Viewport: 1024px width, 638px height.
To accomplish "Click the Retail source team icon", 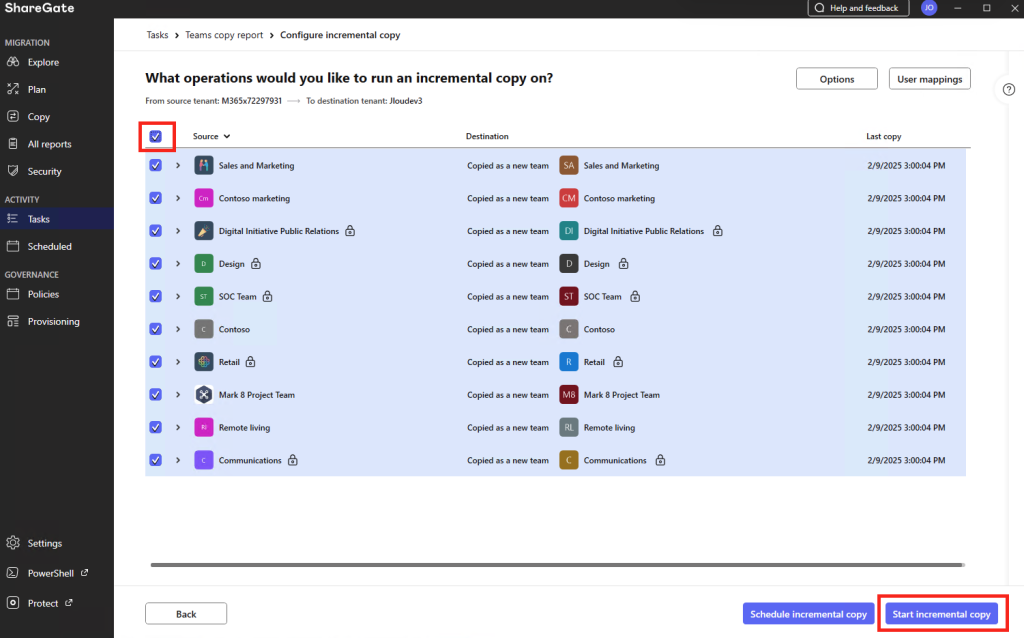I will coord(204,362).
